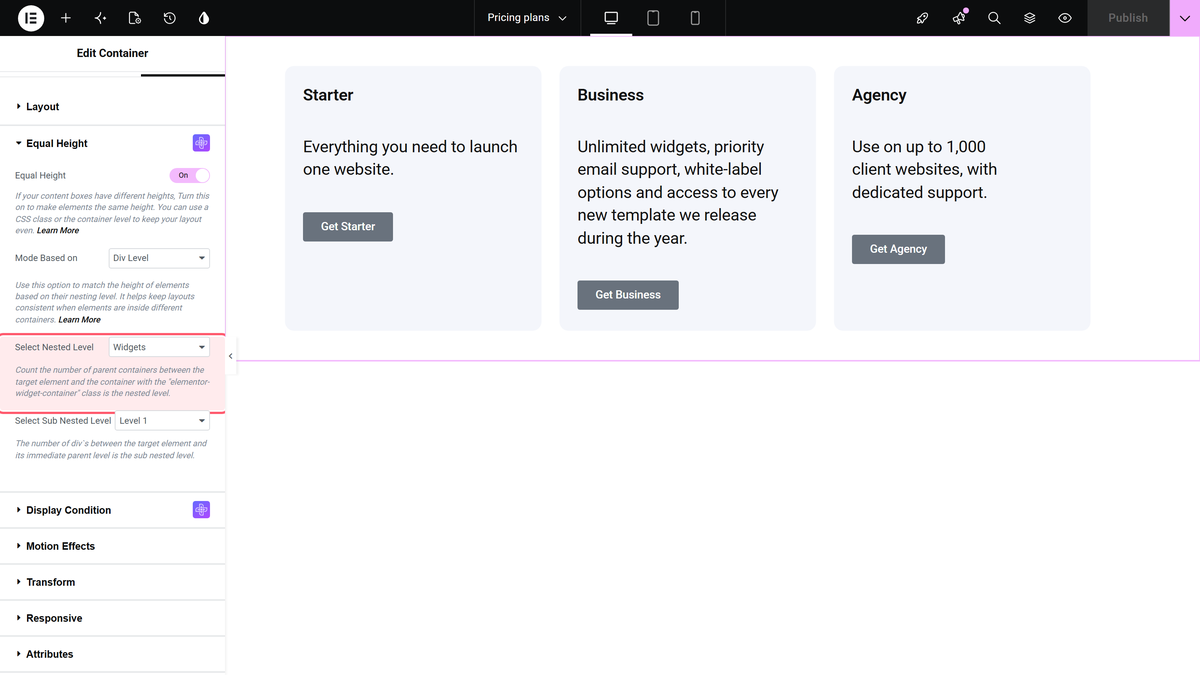The width and height of the screenshot is (1200, 675).
Task: Click the rocket launch icon
Action: [x=923, y=18]
